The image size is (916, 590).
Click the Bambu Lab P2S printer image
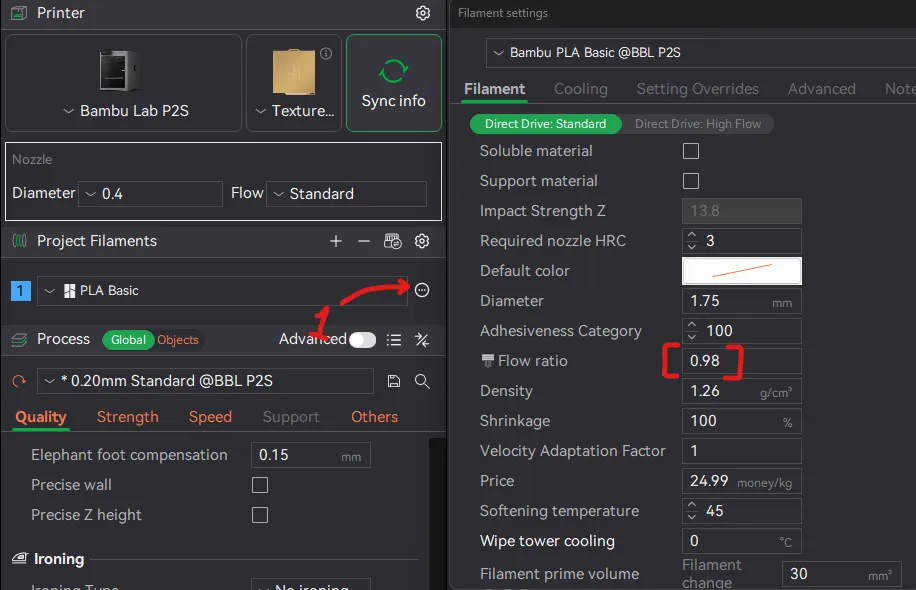(119, 71)
